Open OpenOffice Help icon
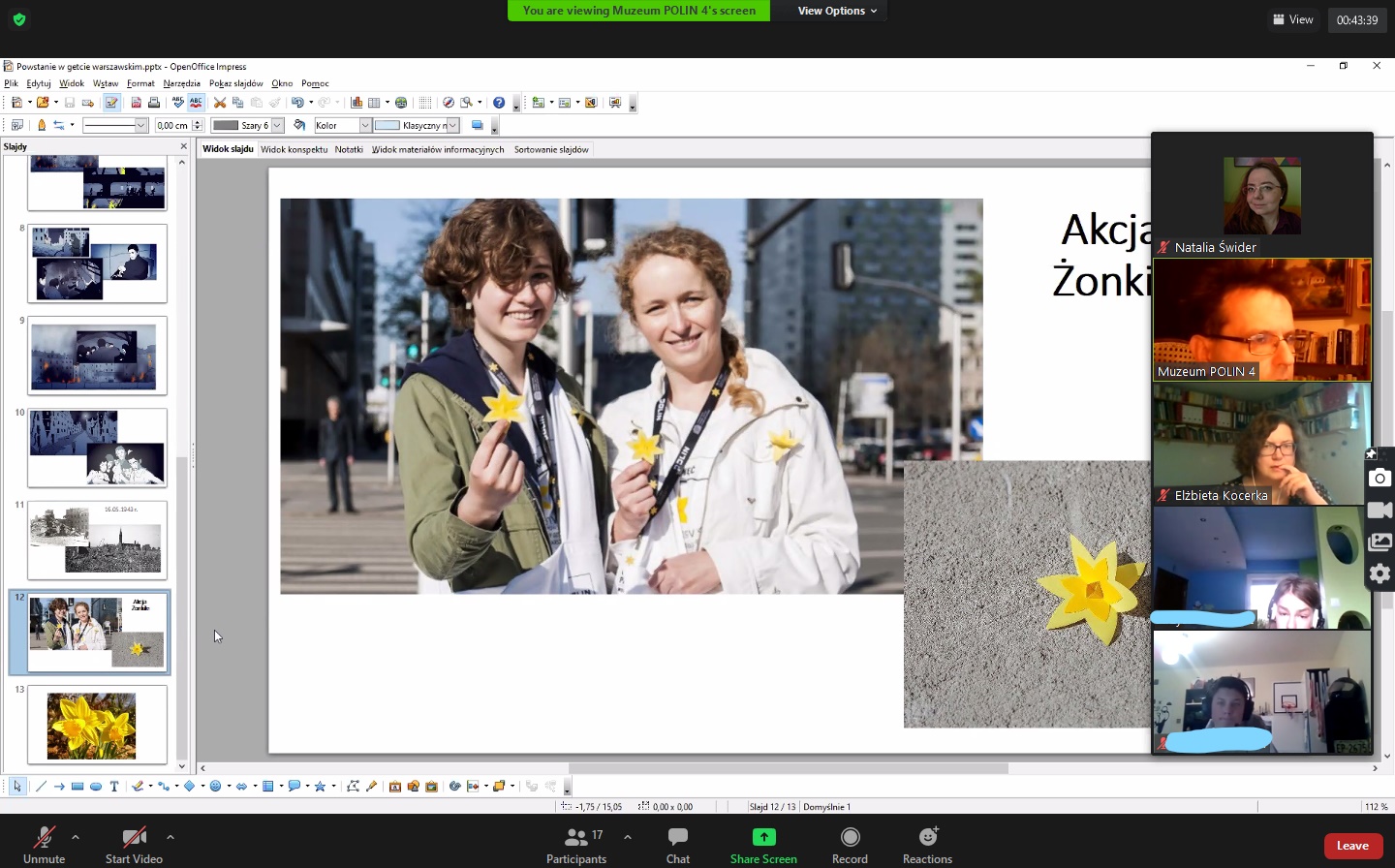Viewport: 1395px width, 868px height. click(x=499, y=103)
